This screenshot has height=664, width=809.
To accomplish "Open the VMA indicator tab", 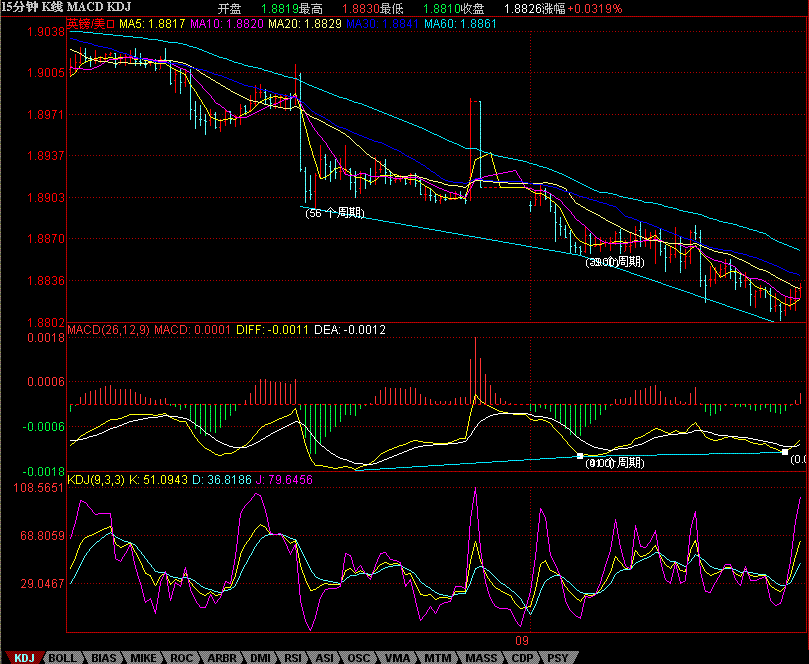I will (397, 657).
